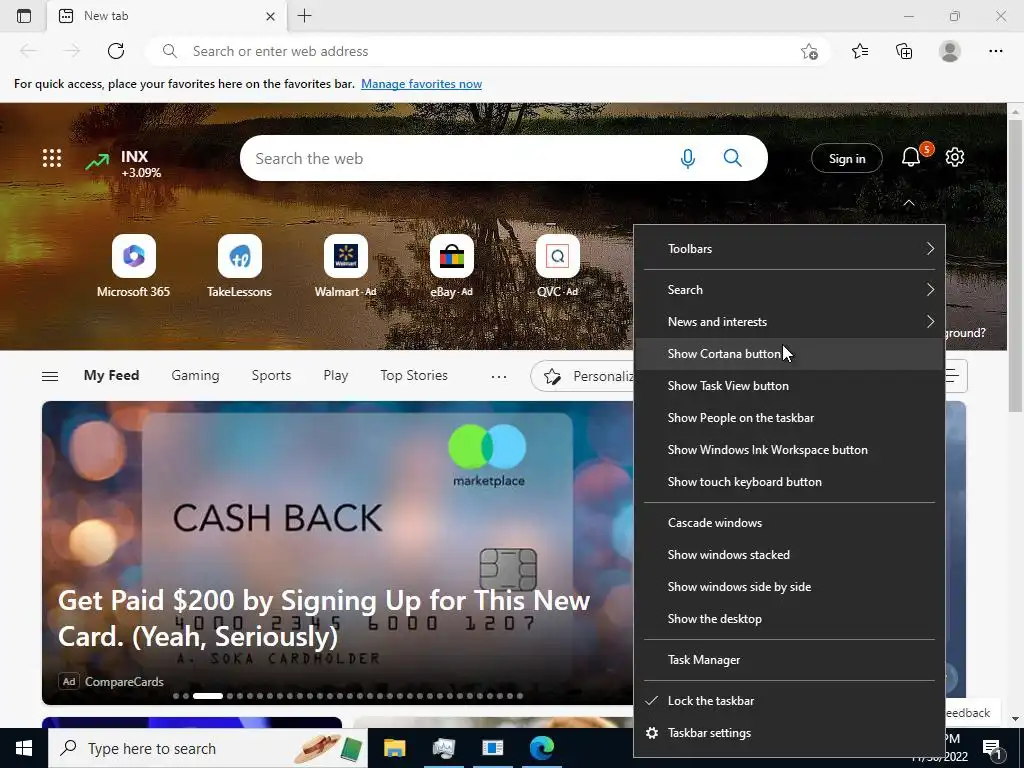Open Microsoft 365 quick link
The width and height of the screenshot is (1024, 768).
[x=133, y=266]
